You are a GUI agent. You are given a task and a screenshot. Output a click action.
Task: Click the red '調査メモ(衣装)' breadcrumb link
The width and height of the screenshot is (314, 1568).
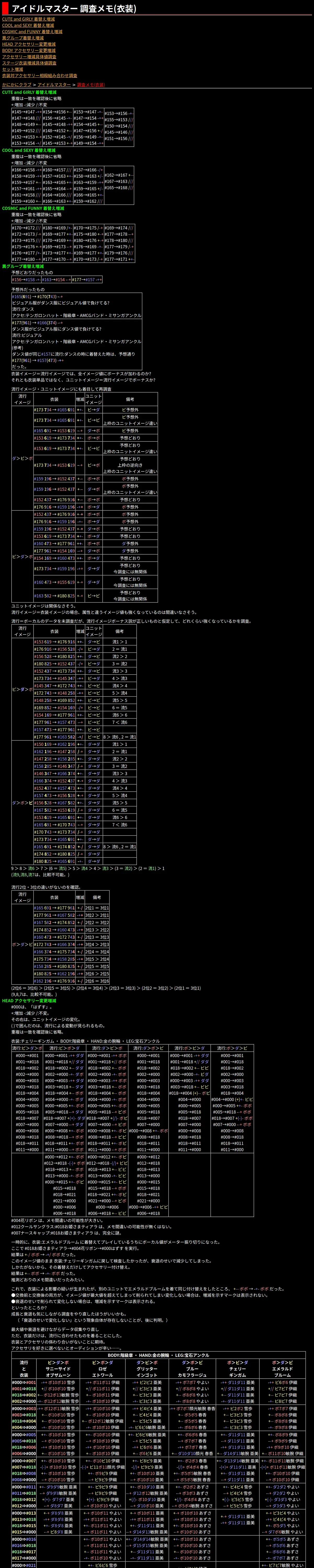91,85
